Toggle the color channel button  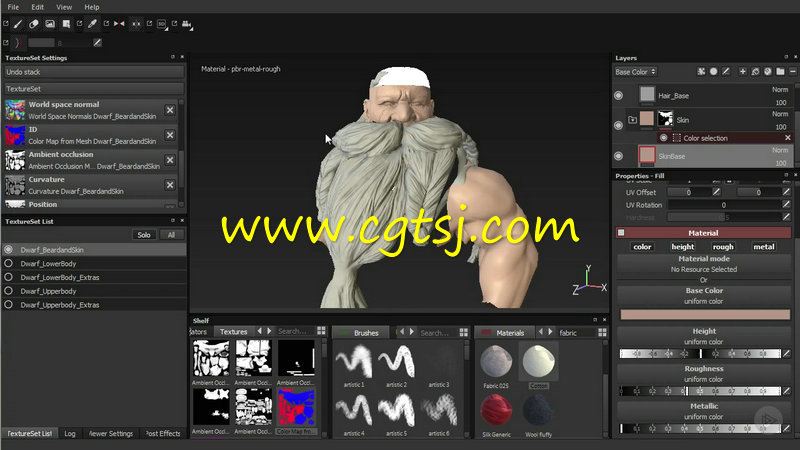[642, 246]
